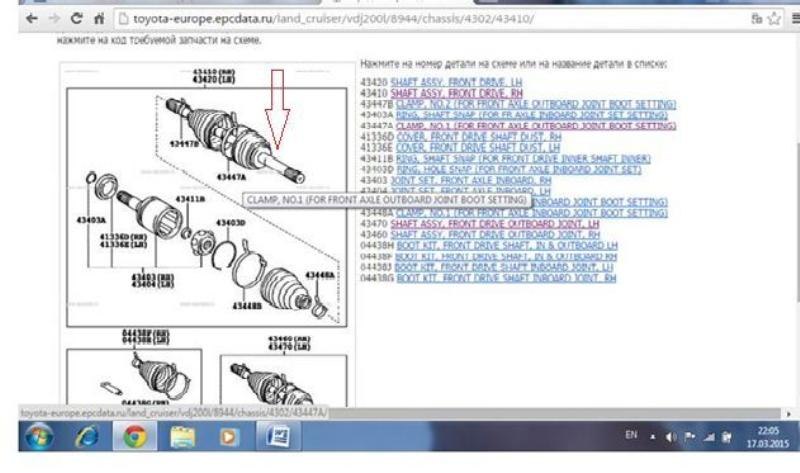Click the horizontal scrollbar right arrow
Screen dimensions: 800x473
tap(789, 414)
